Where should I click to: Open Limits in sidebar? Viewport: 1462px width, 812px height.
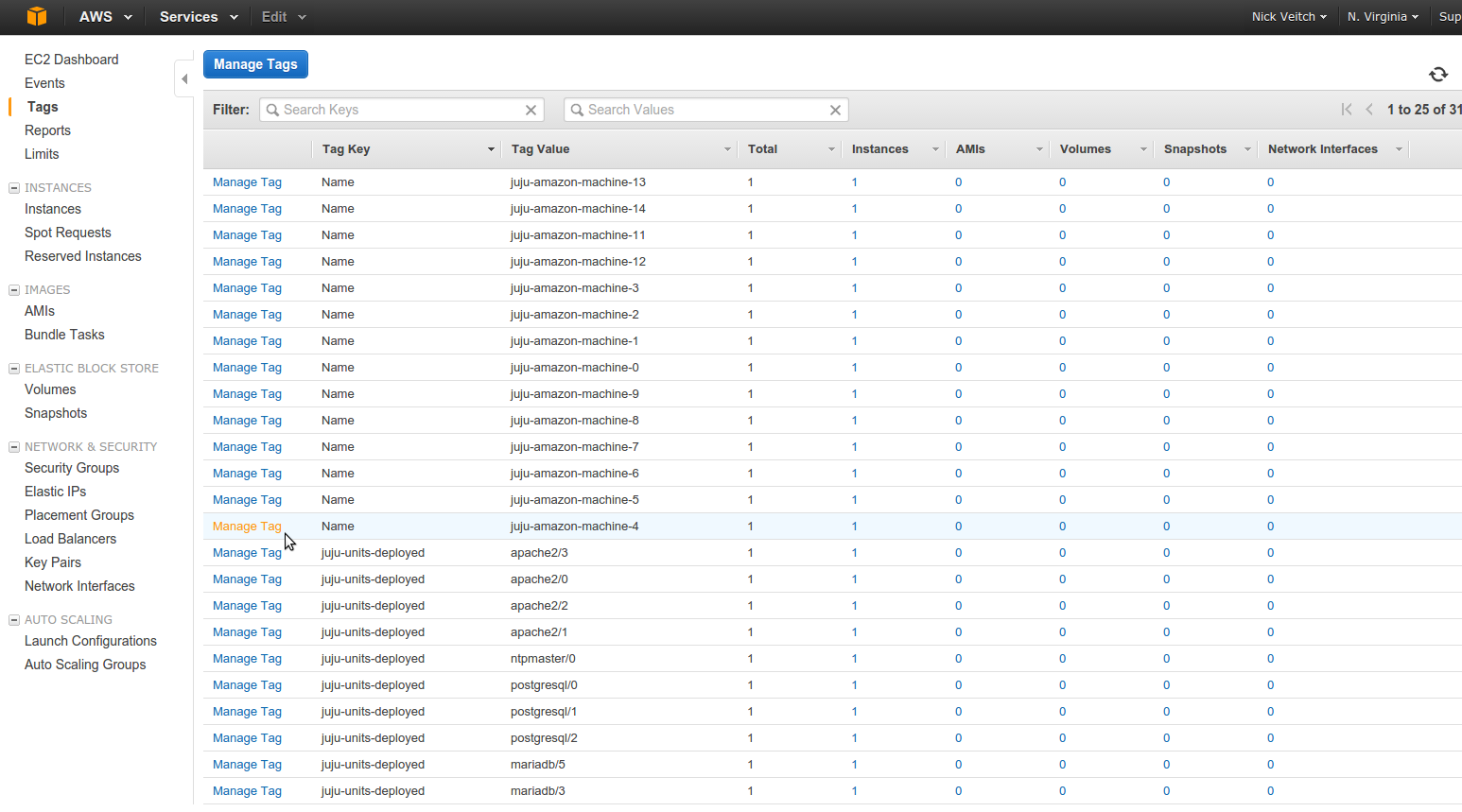[42, 154]
